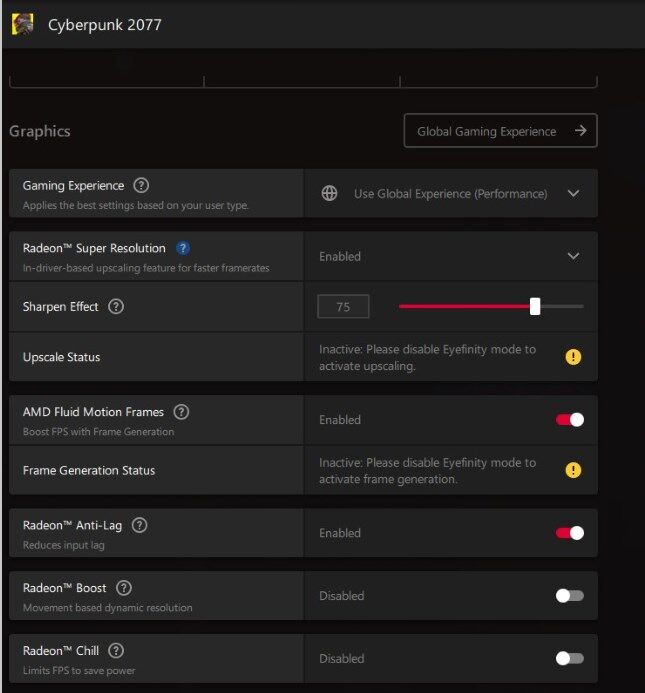The width and height of the screenshot is (645, 693).
Task: Switch on the Radeon Chill toggle
Action: (x=570, y=659)
